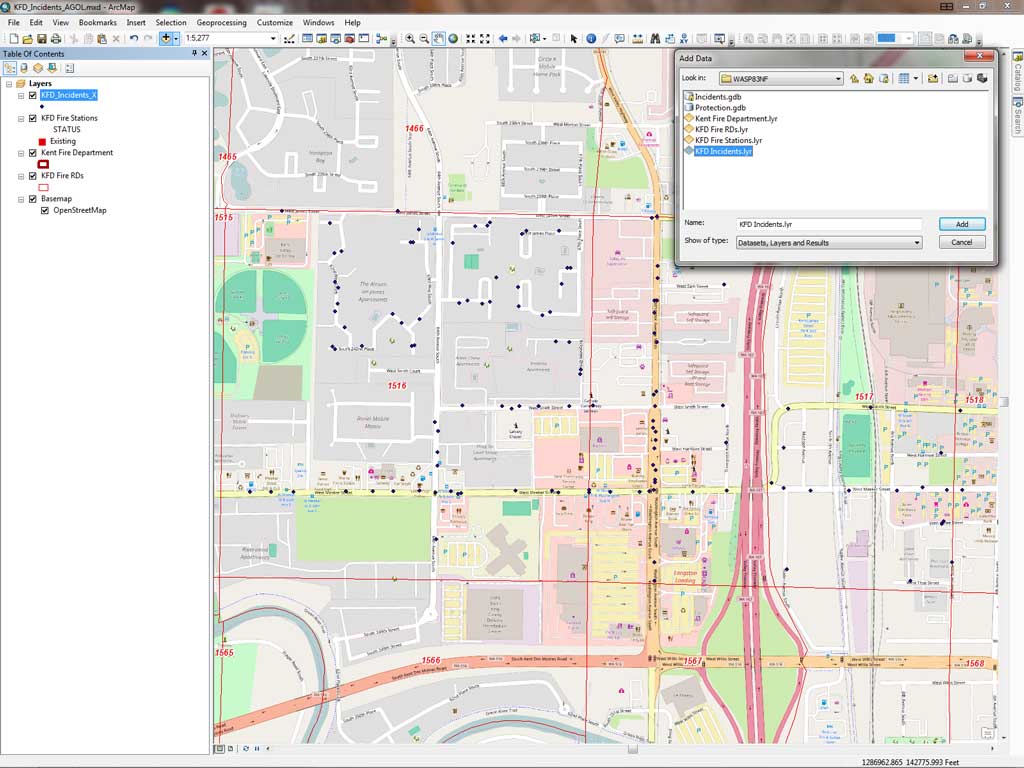Click the Full Extent globe icon

coord(453,39)
